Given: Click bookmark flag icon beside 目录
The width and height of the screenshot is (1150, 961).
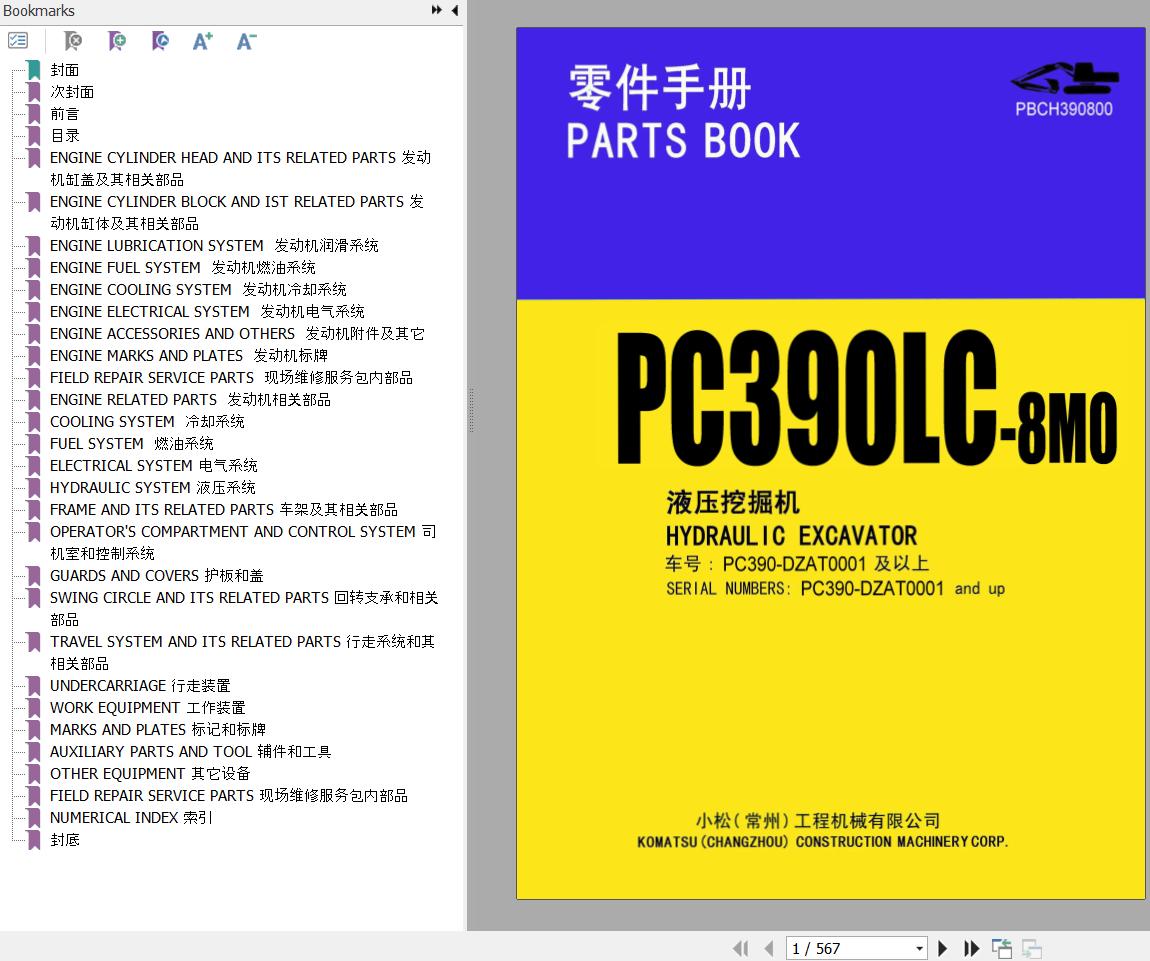Looking at the screenshot, I should 34,136.
